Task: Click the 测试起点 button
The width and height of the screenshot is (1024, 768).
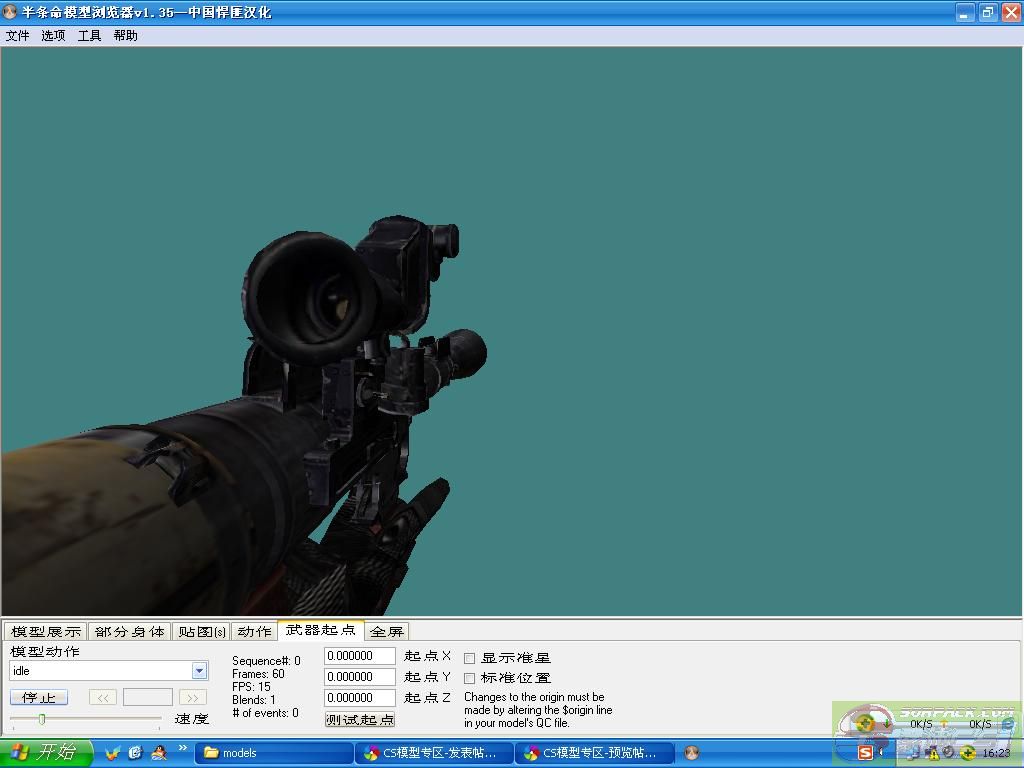Action: click(360, 719)
